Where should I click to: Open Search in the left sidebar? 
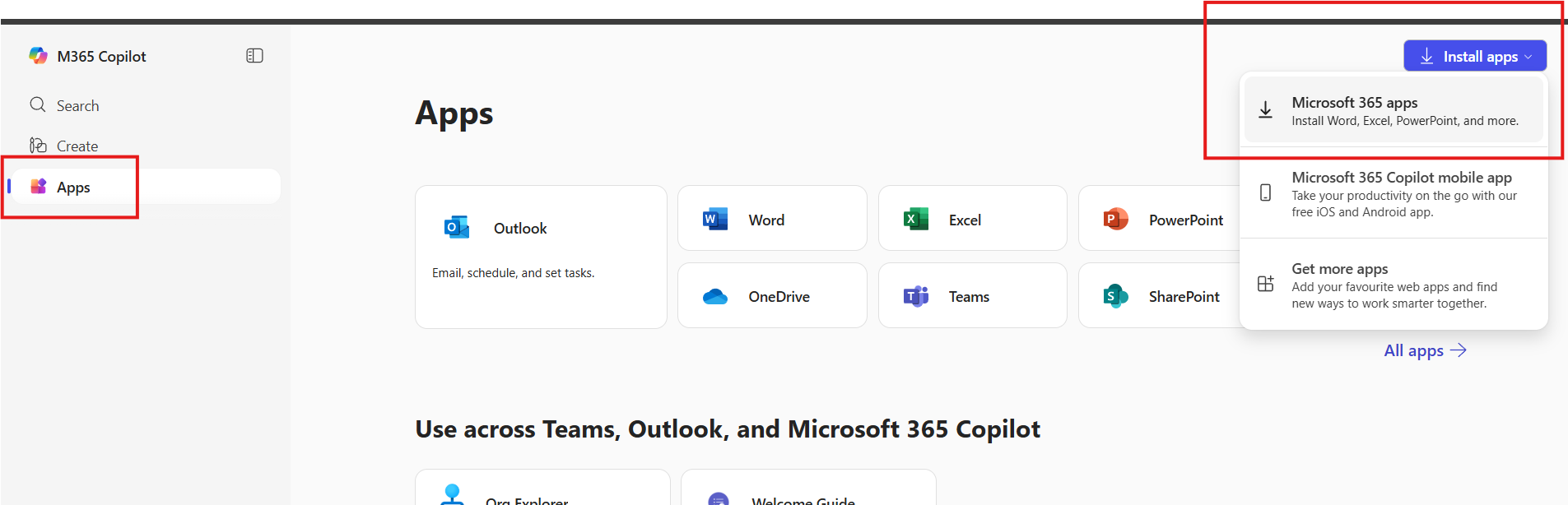77,106
